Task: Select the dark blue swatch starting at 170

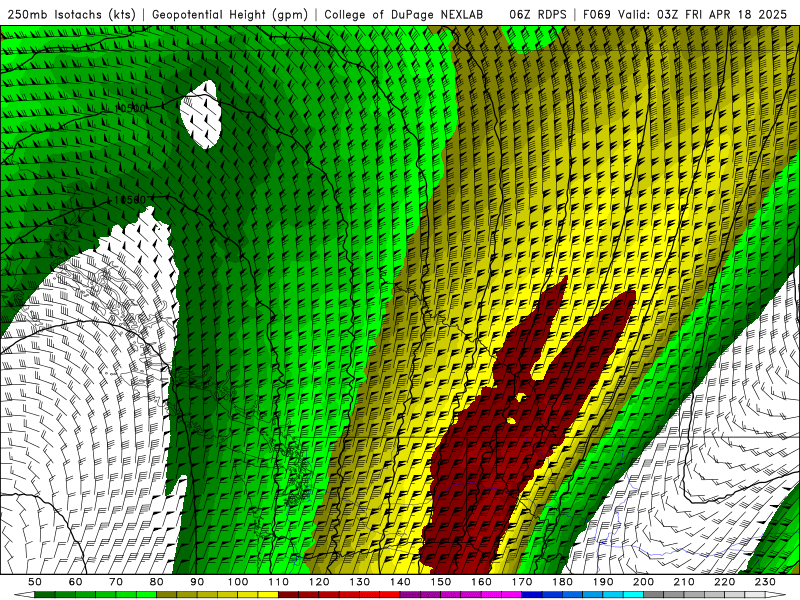Action: click(532, 594)
